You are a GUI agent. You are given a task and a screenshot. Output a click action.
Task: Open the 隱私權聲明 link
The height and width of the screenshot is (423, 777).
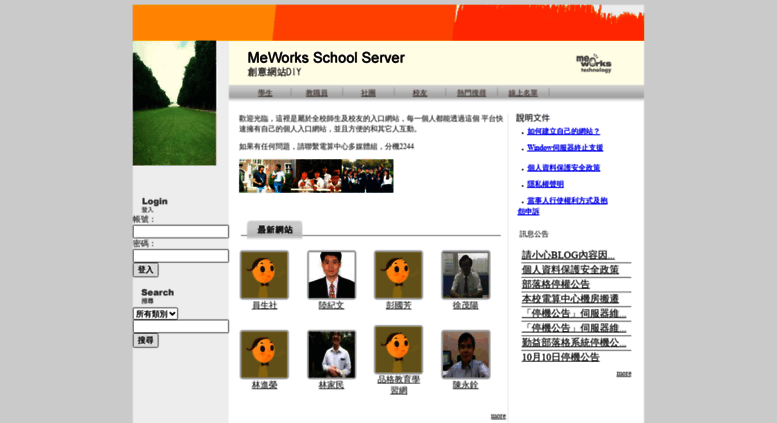click(545, 184)
